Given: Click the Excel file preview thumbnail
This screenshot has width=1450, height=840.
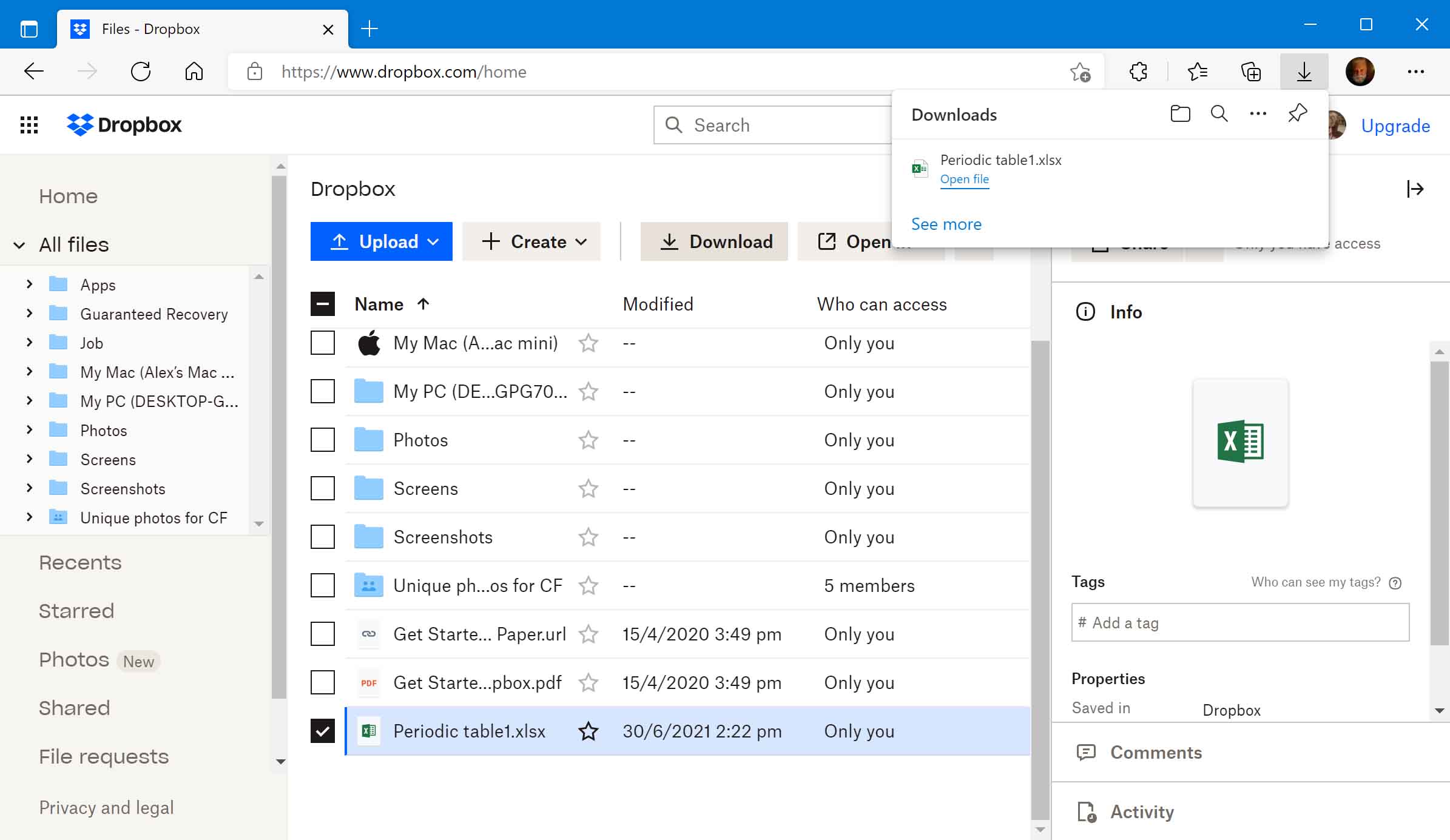Looking at the screenshot, I should click(1241, 443).
